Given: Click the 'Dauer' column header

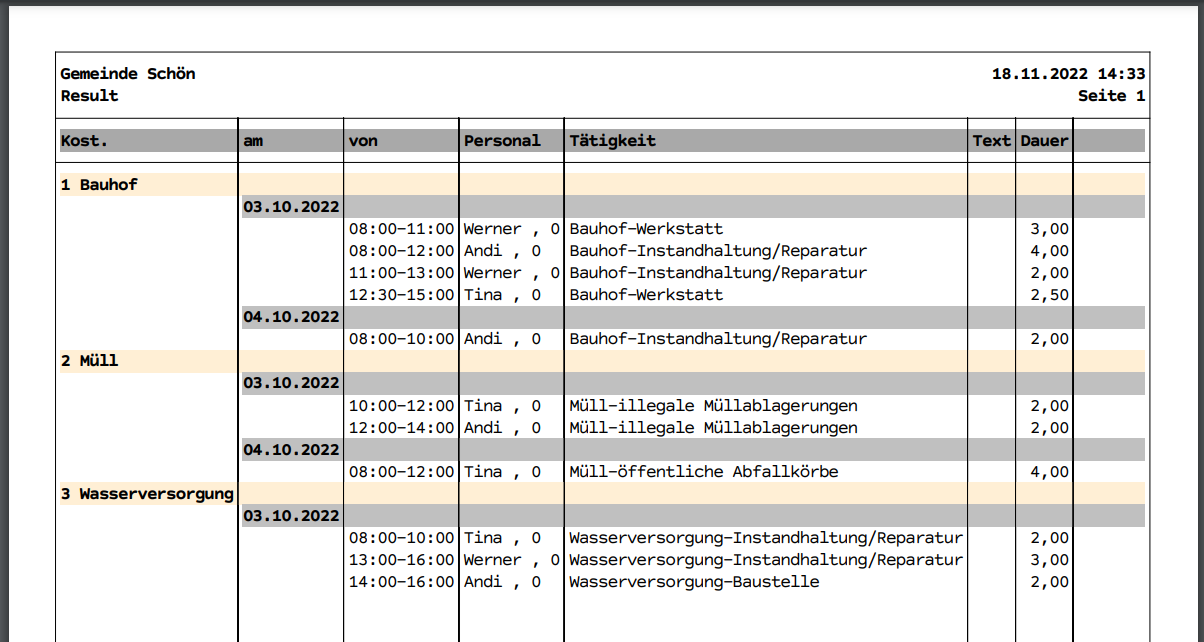Looking at the screenshot, I should 1044,141.
